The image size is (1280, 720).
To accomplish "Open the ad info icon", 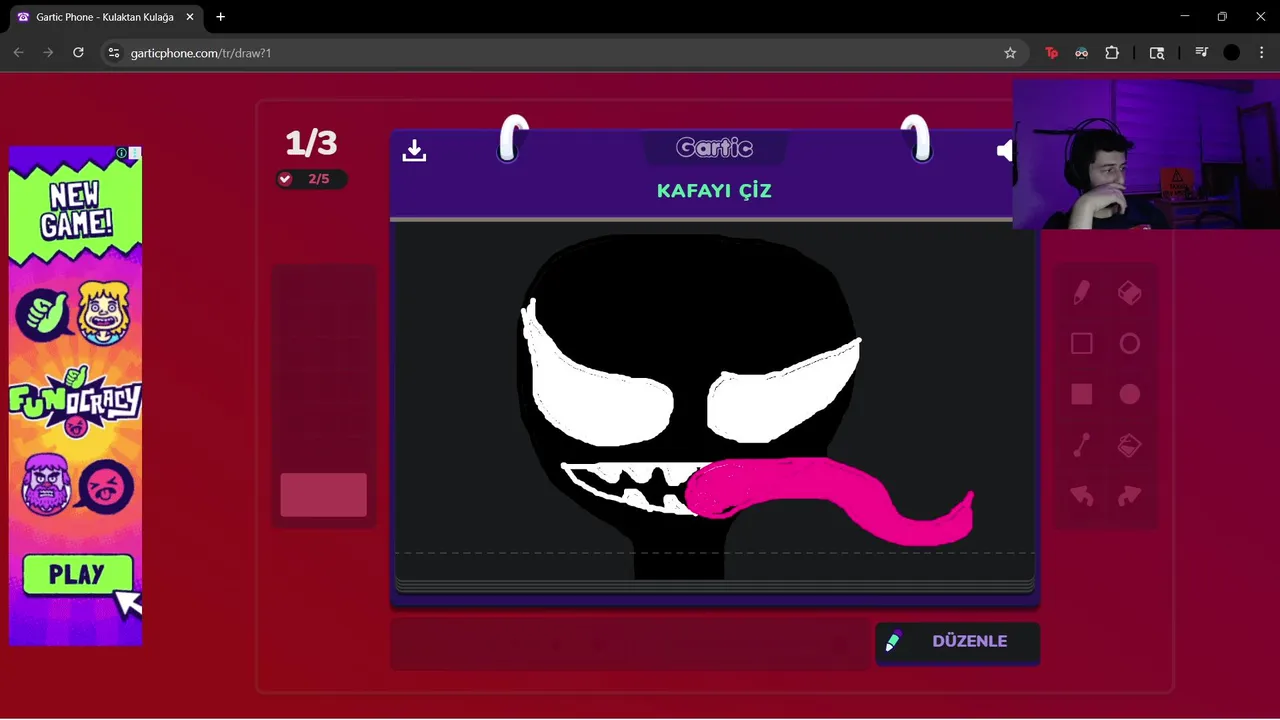I will pyautogui.click(x=121, y=153).
